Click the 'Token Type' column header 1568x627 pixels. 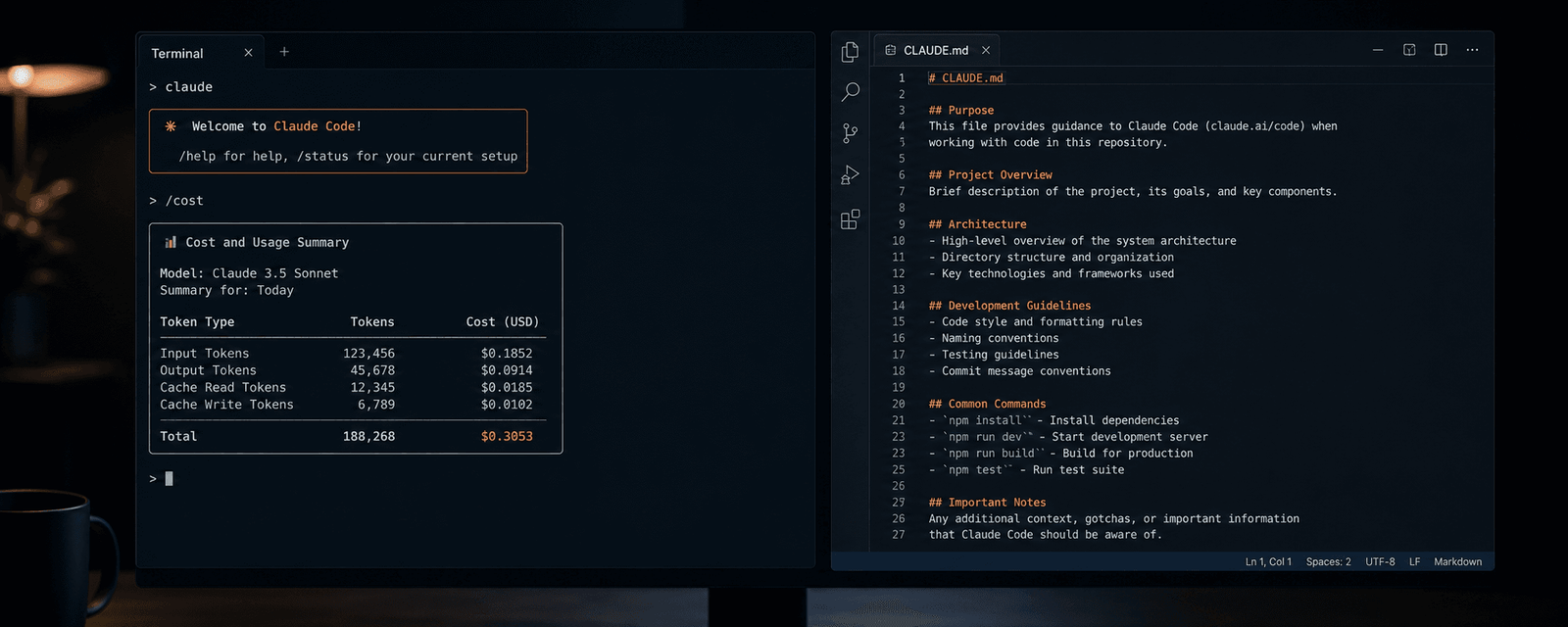[197, 321]
